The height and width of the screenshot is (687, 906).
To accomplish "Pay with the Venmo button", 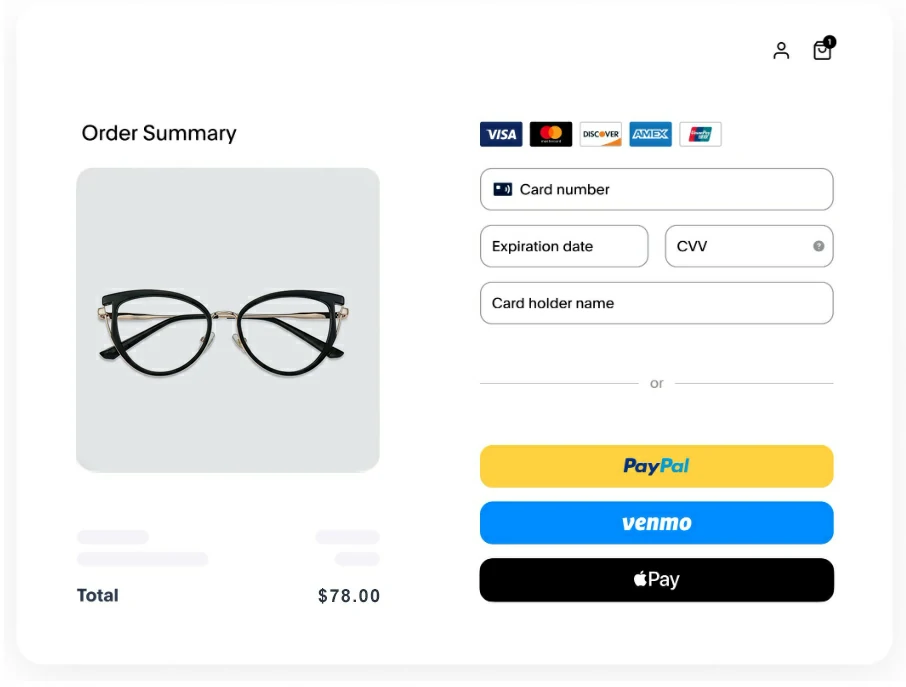I will tap(656, 523).
